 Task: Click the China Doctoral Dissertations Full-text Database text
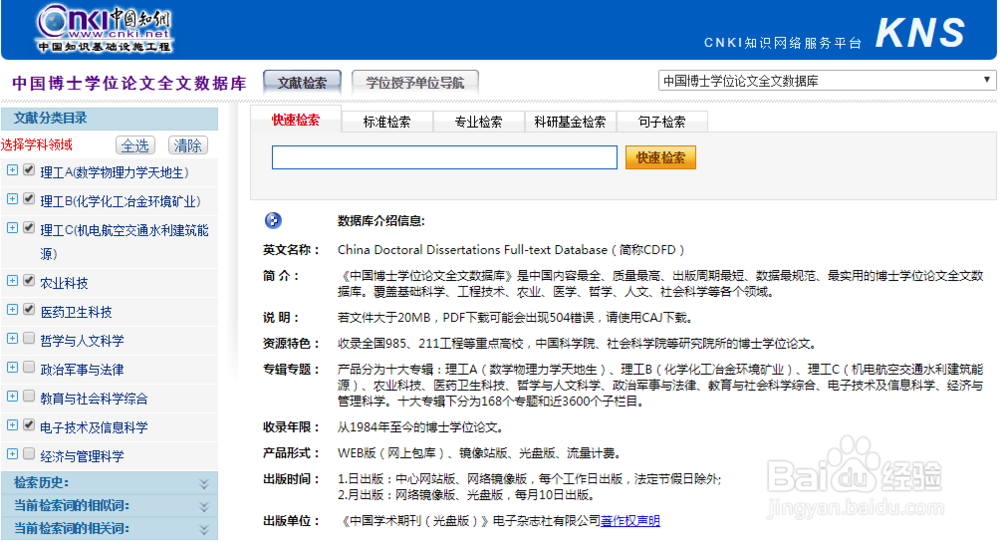(473, 250)
